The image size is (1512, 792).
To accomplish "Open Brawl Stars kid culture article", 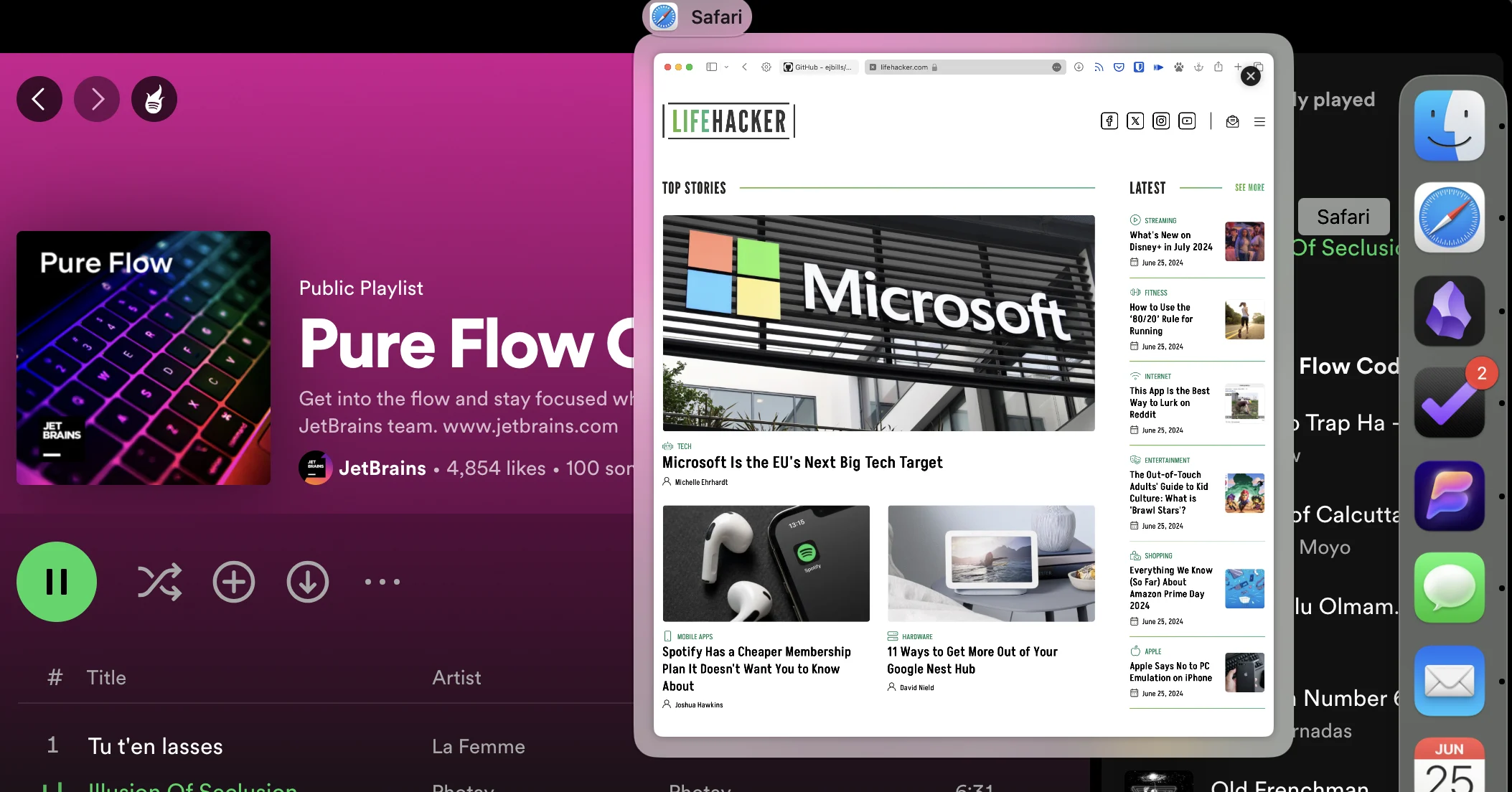I will (1169, 492).
